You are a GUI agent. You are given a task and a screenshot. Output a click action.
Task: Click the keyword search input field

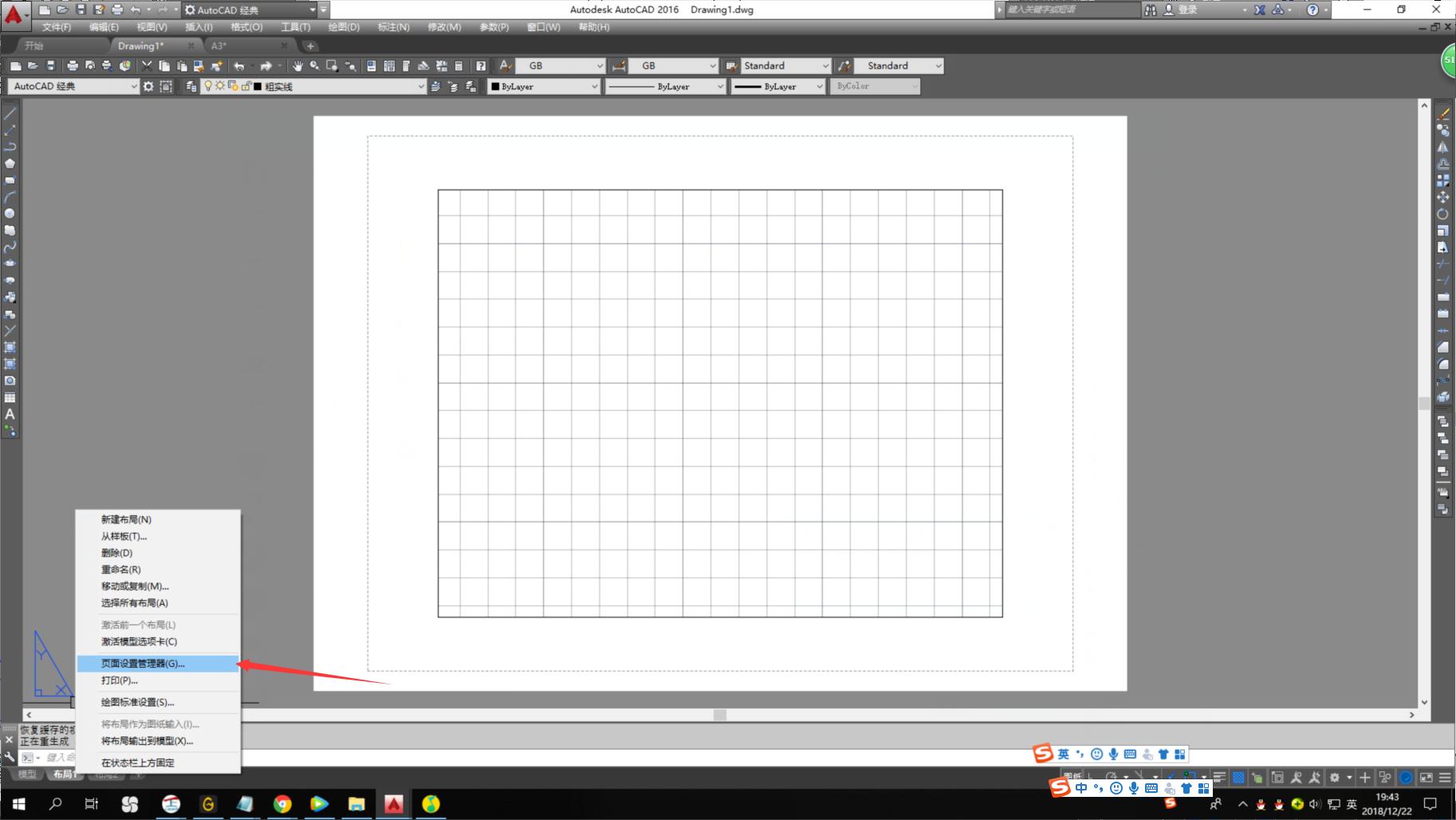(x=1072, y=10)
